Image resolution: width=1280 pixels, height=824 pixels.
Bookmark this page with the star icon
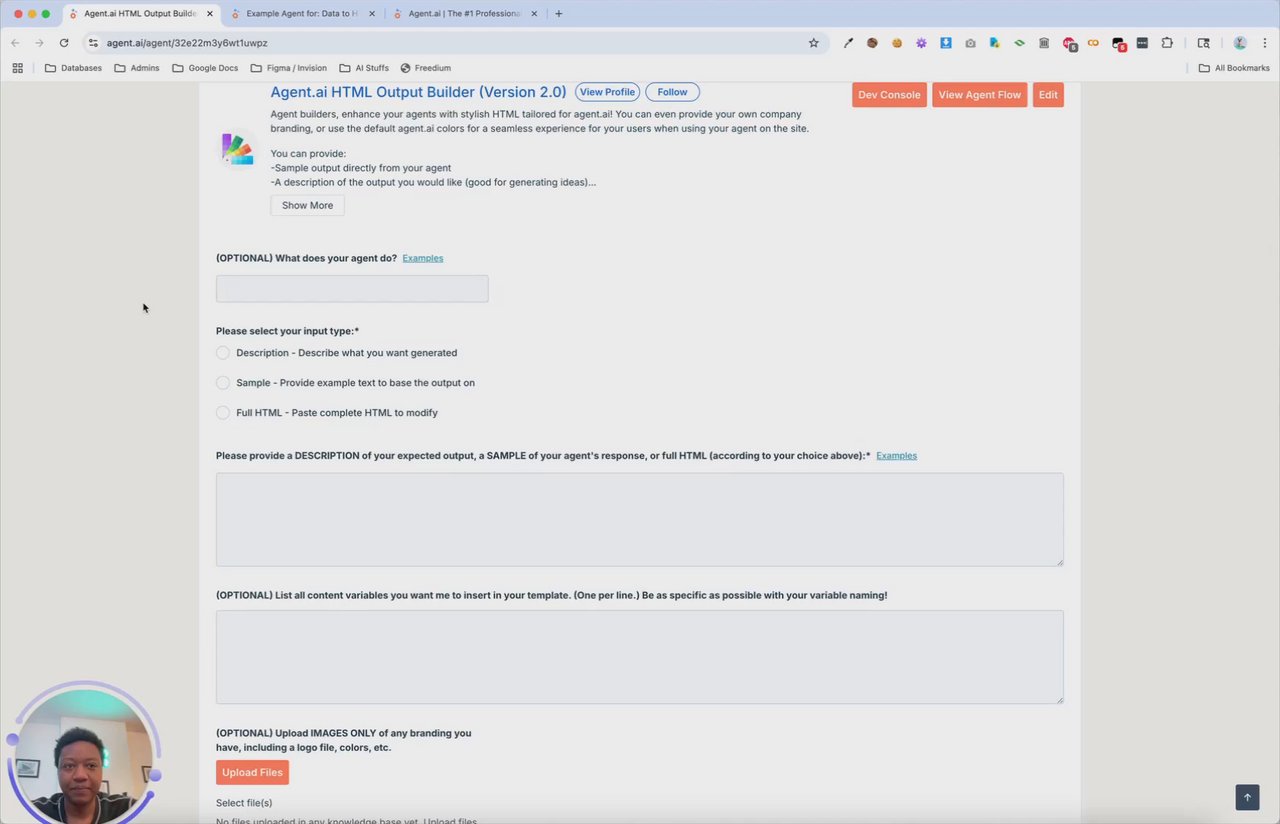[x=814, y=43]
